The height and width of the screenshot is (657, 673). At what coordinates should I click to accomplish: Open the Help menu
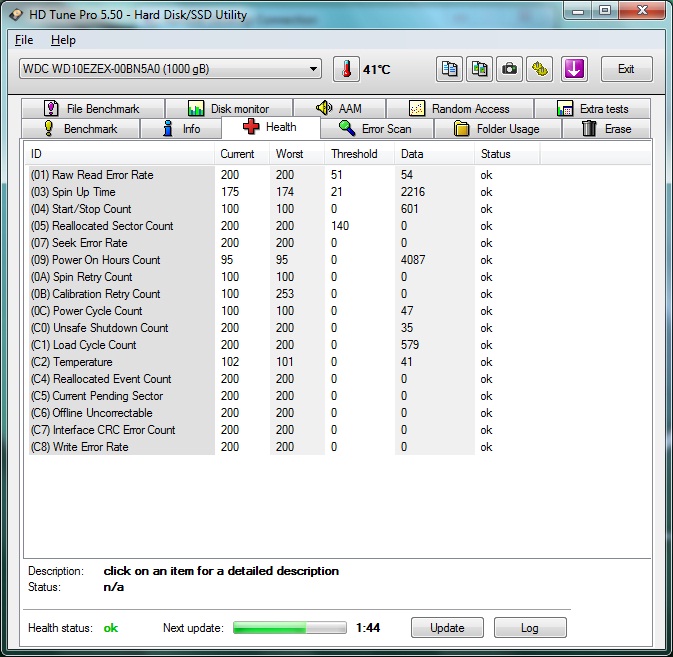point(63,40)
